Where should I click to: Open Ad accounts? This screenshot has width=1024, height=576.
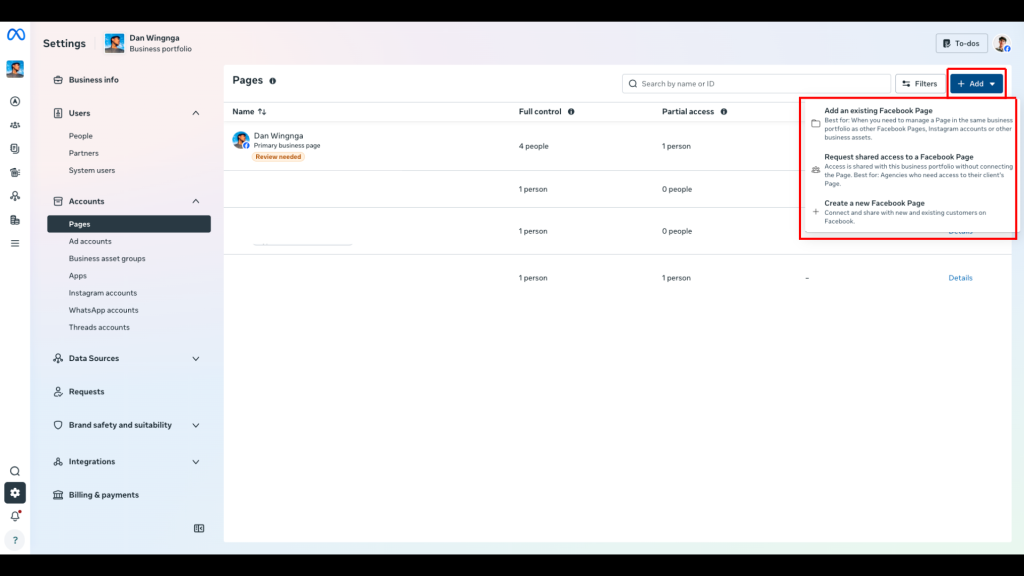[x=90, y=241]
